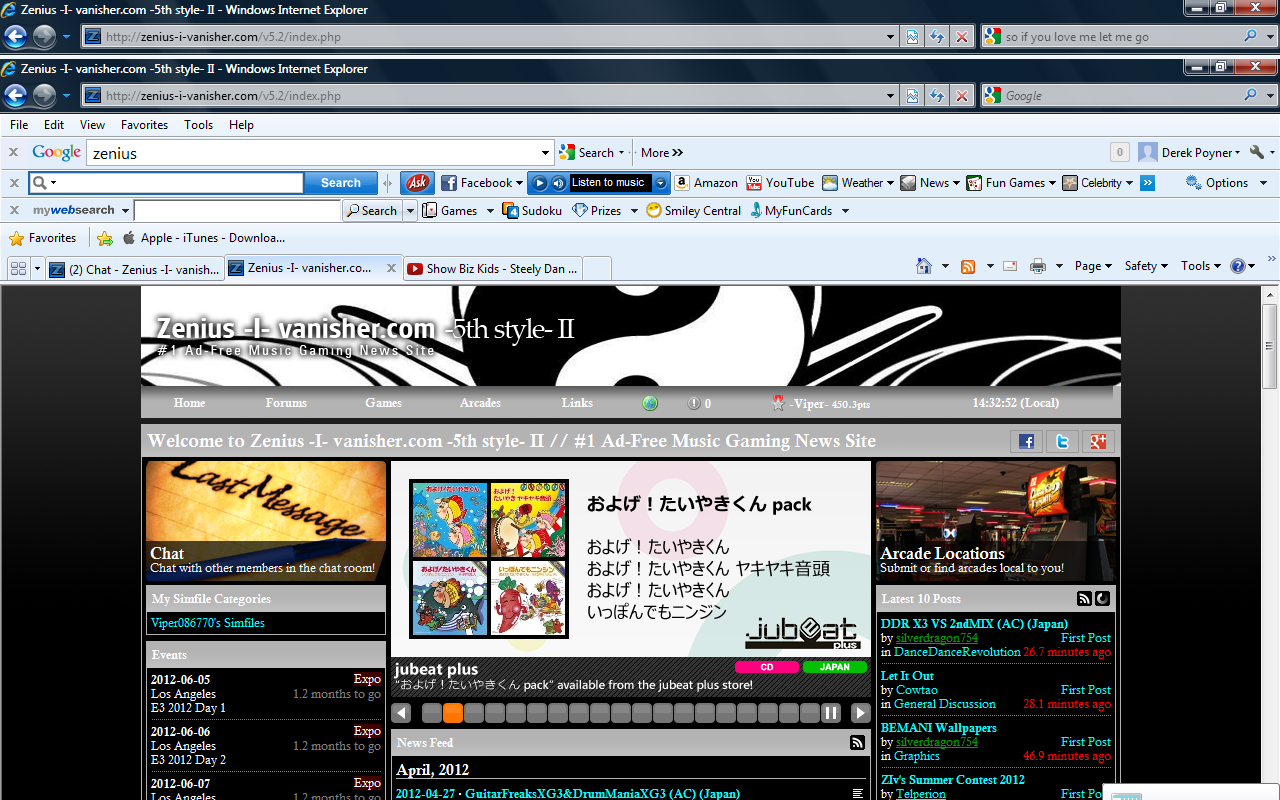Click the orange RSS feeds command bar icon
This screenshot has width=1280, height=800.
point(968,266)
